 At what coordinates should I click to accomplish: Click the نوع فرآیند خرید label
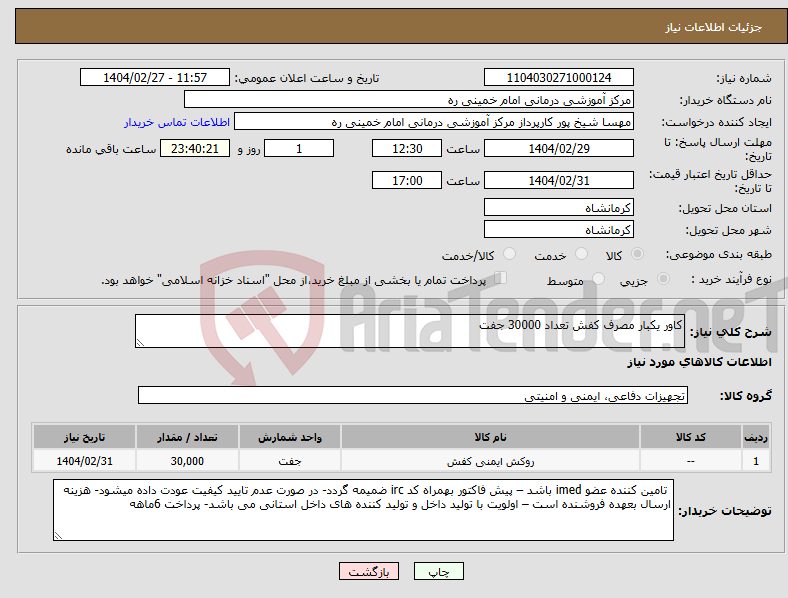[x=731, y=279]
